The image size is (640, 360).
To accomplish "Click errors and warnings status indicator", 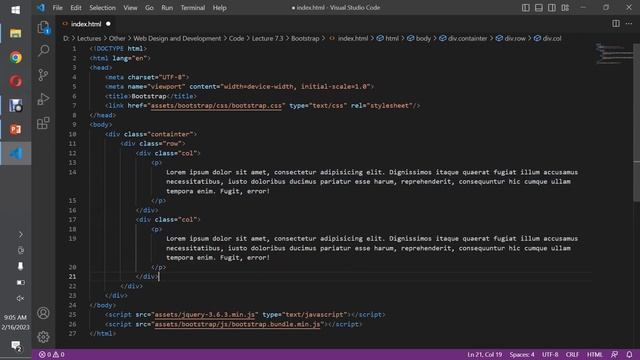I will [52, 354].
